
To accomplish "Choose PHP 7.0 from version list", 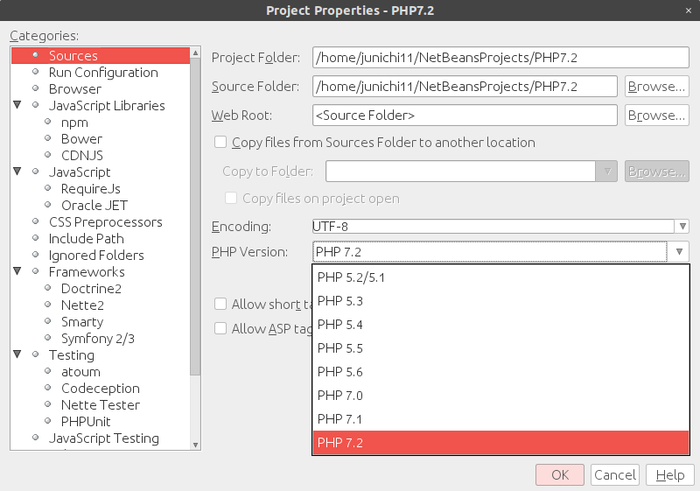I will click(340, 395).
